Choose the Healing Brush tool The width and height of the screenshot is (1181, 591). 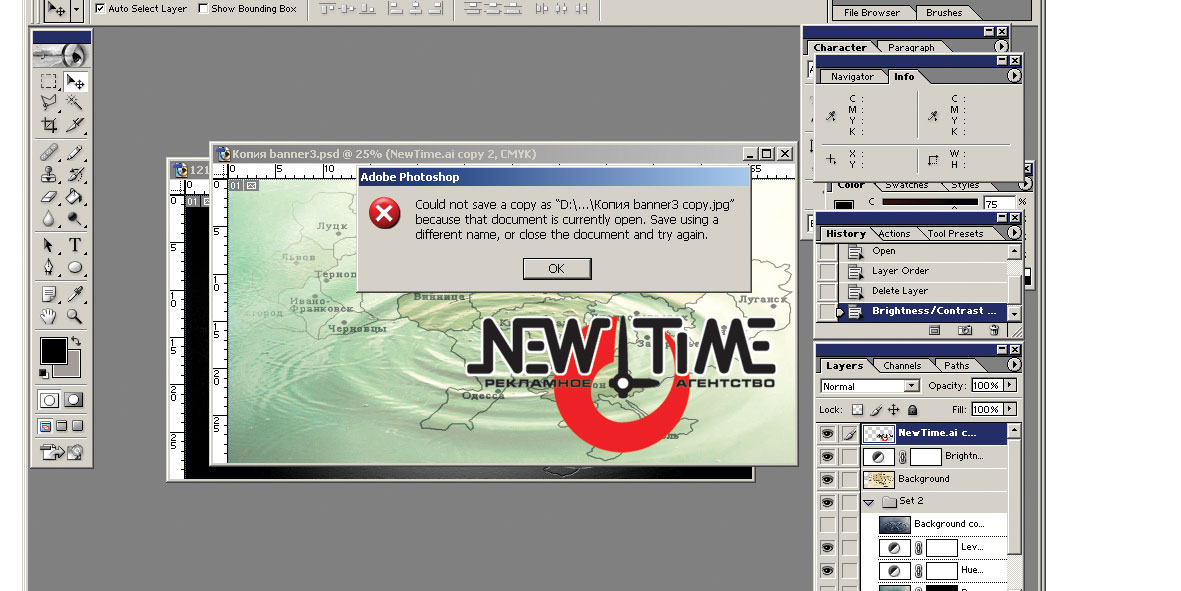tap(49, 153)
